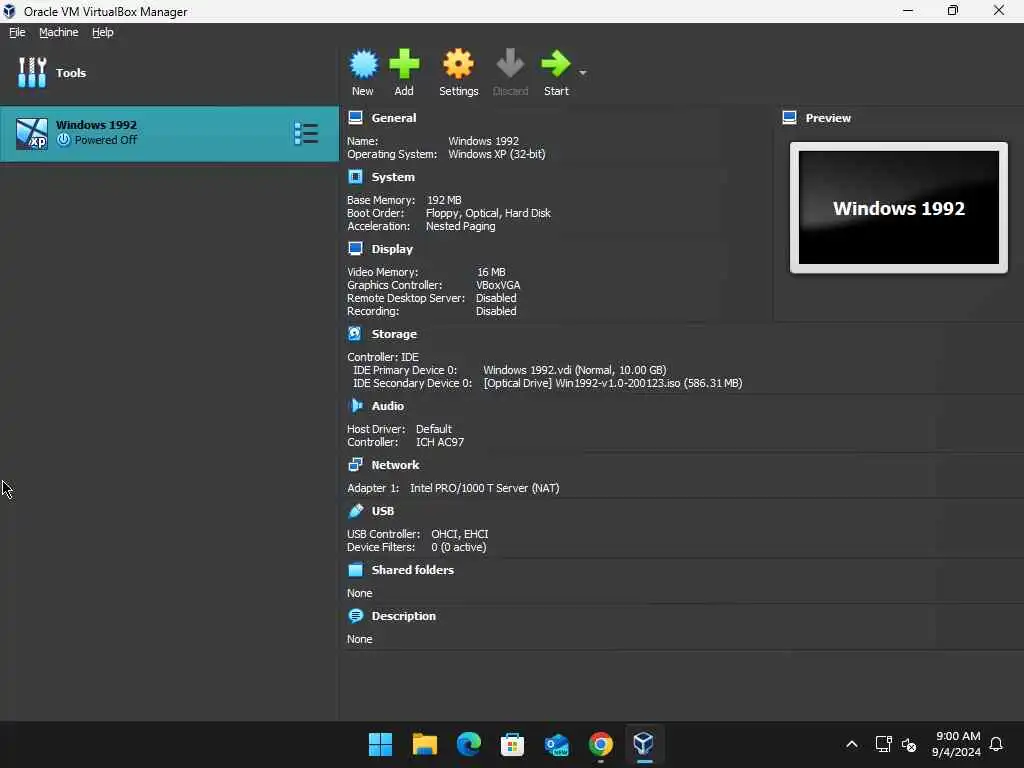Image resolution: width=1024 pixels, height=768 pixels.
Task: Click the System section chip icon
Action: [355, 177]
